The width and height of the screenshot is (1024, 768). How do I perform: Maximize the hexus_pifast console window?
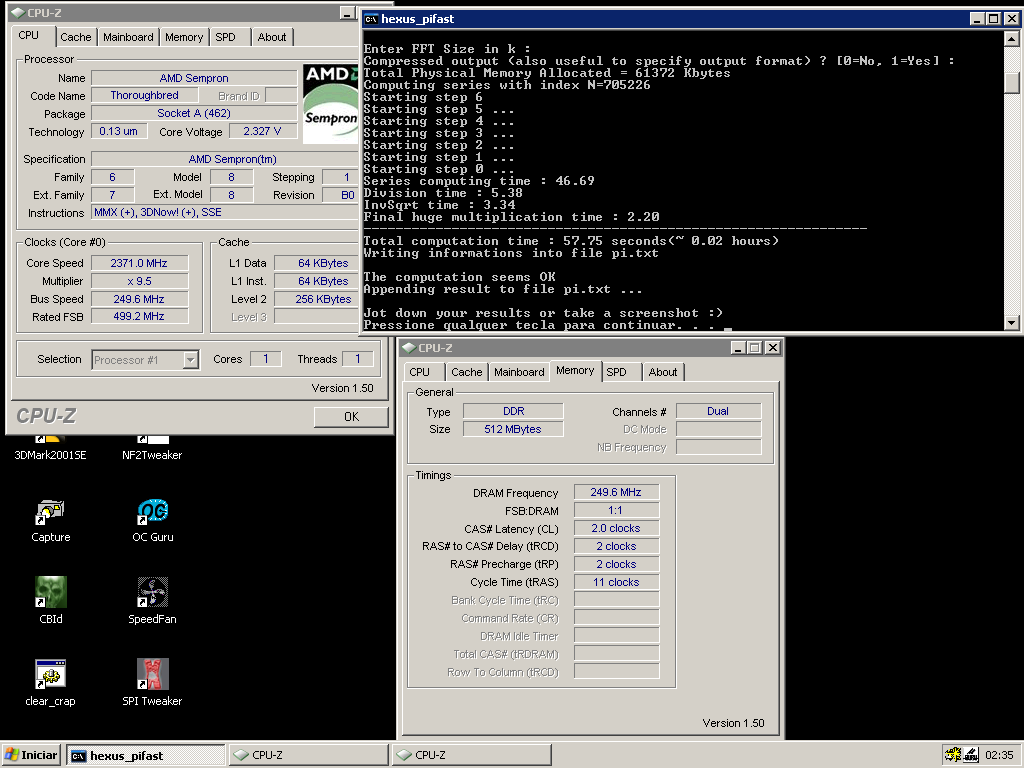click(993, 19)
